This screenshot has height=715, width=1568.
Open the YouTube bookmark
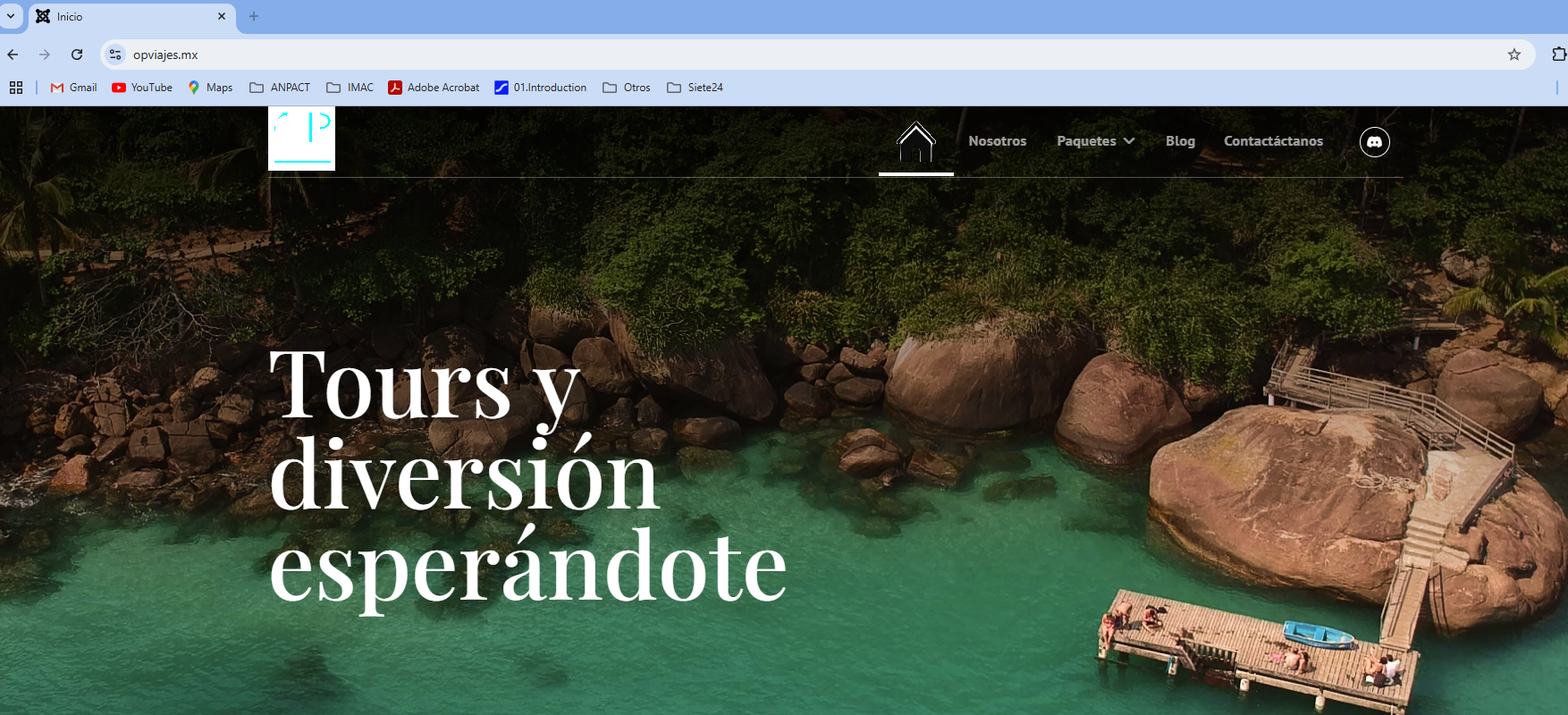coord(142,88)
